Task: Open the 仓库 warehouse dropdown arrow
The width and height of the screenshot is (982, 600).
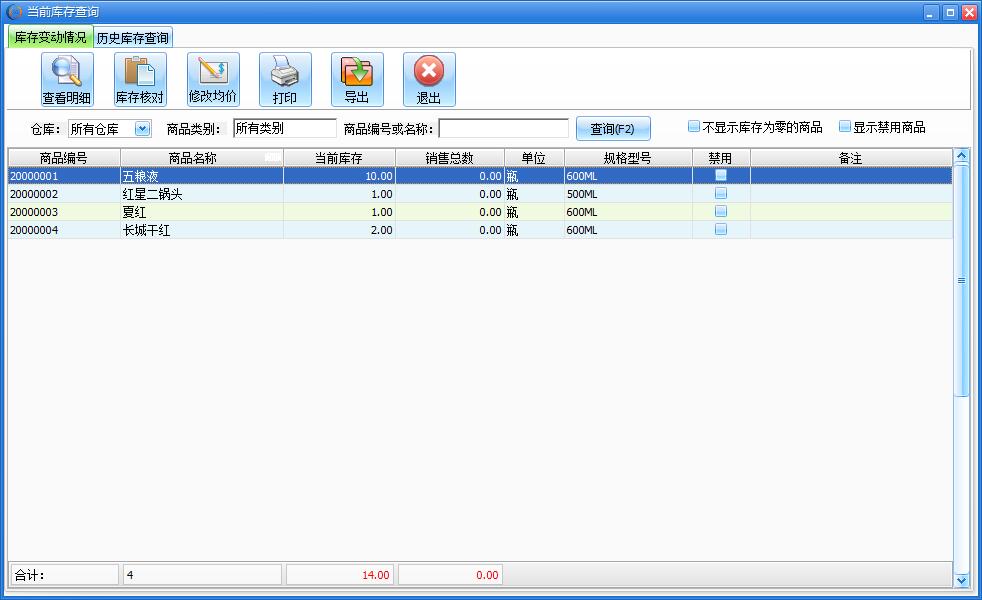Action: click(x=142, y=129)
